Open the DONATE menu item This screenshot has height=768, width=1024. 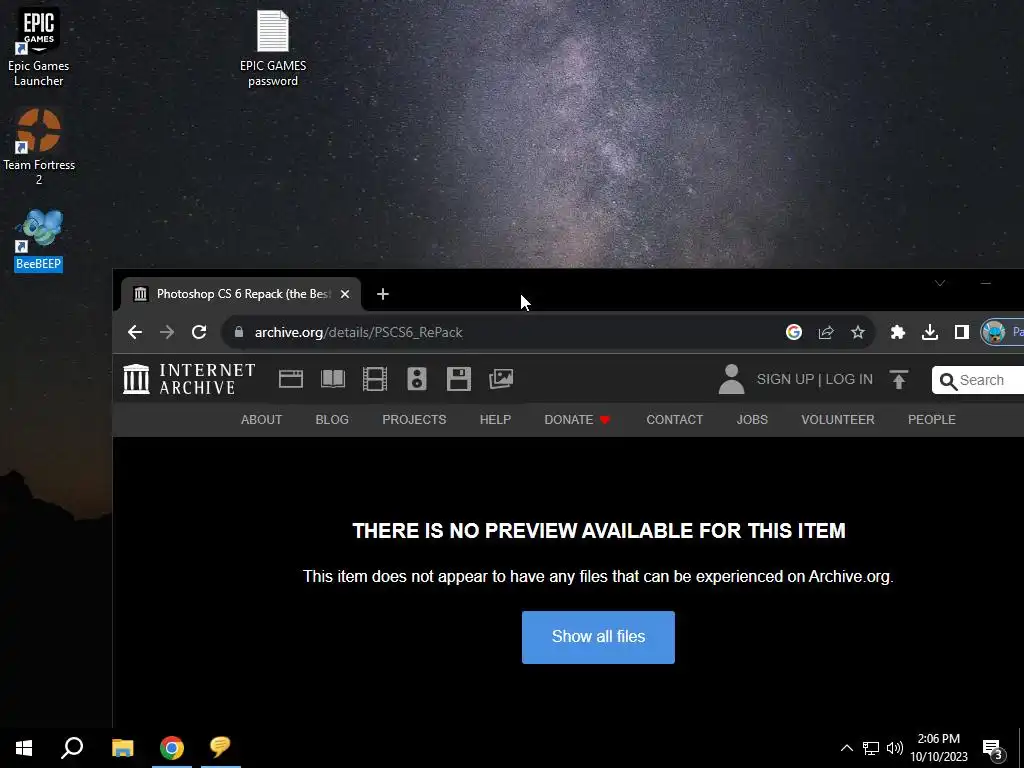577,420
